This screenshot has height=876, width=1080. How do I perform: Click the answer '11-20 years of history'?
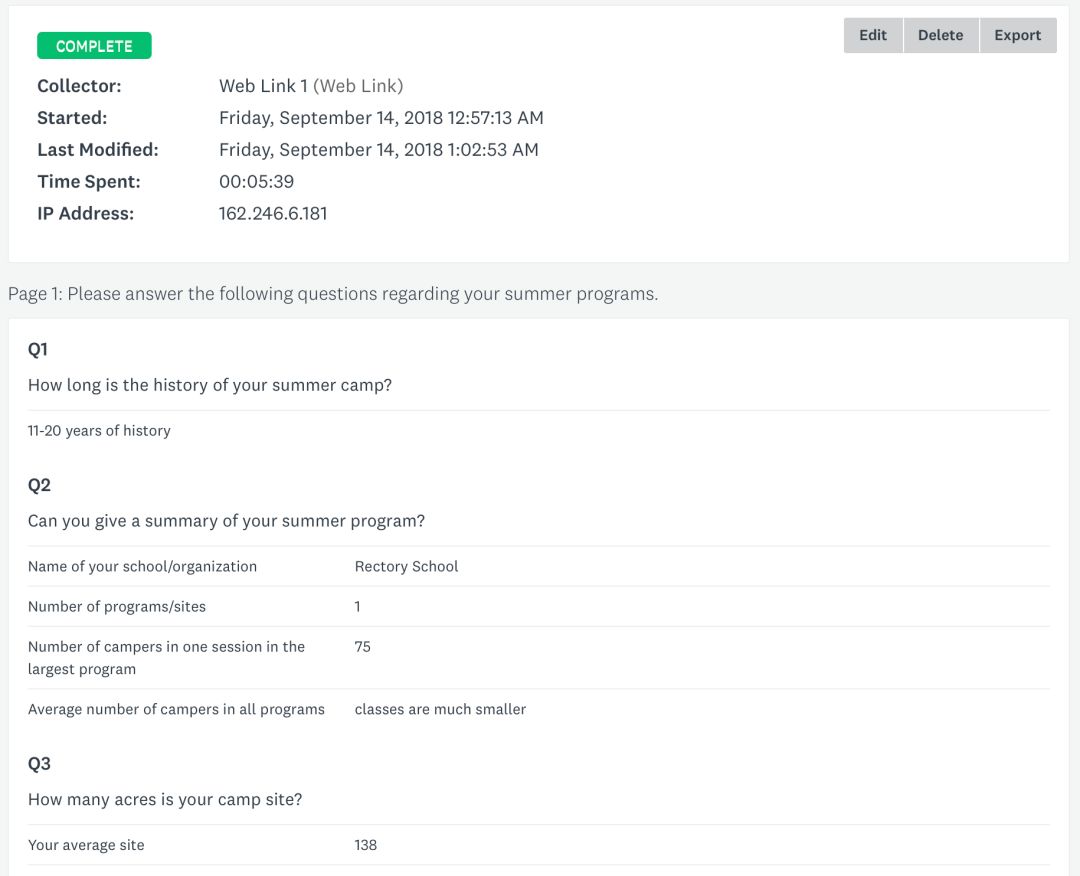click(99, 431)
